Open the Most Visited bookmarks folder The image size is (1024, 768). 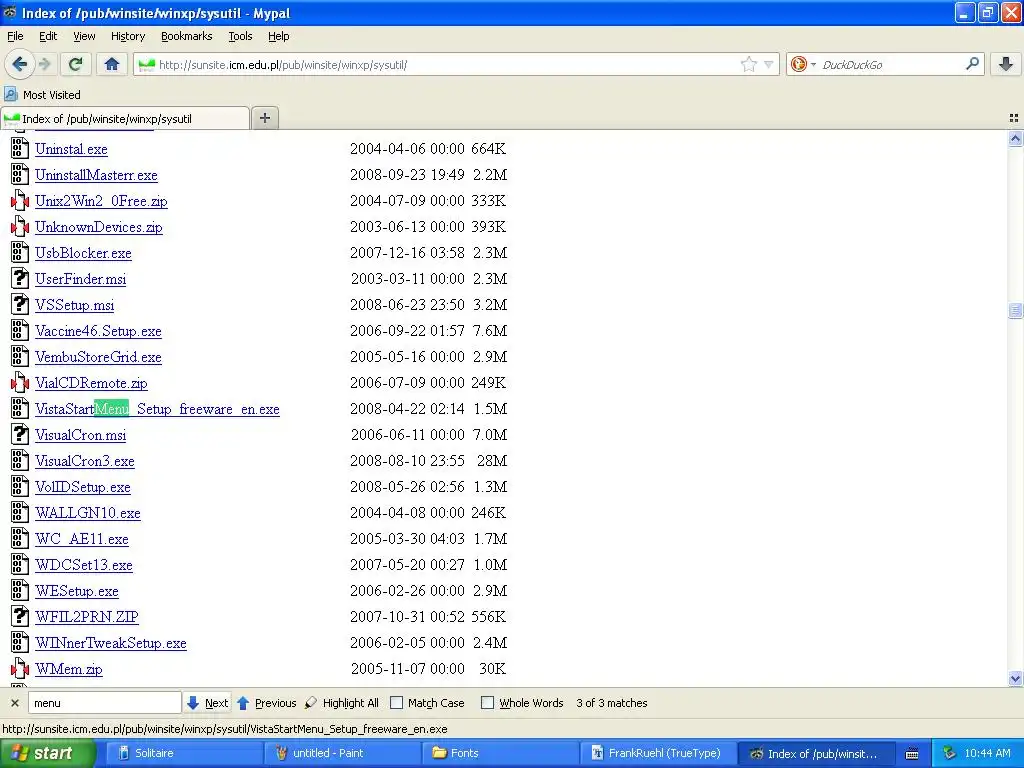pos(42,95)
